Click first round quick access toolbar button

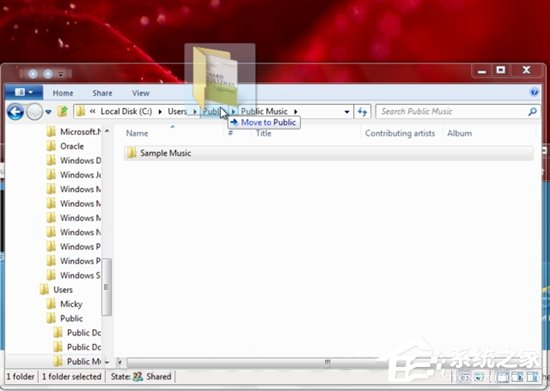pyautogui.click(x=33, y=74)
